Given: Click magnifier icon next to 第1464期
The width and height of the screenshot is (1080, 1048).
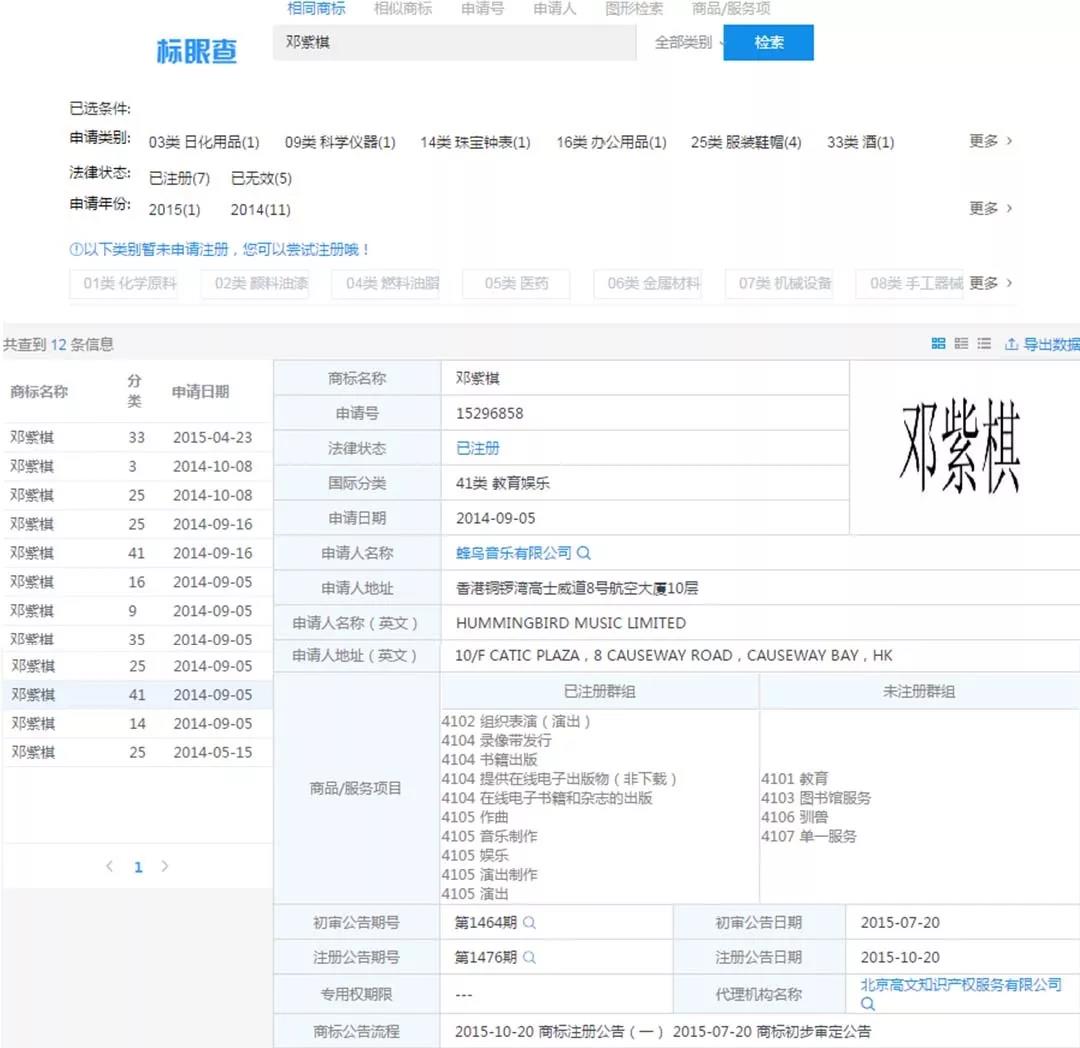Looking at the screenshot, I should point(529,922).
